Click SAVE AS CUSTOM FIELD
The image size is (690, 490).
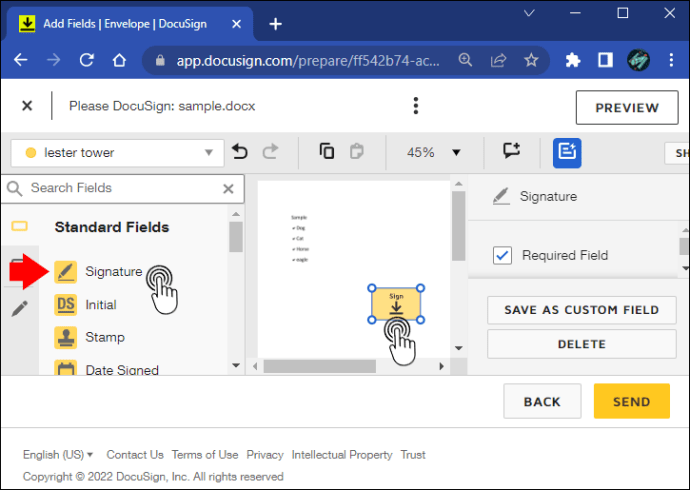pos(581,310)
